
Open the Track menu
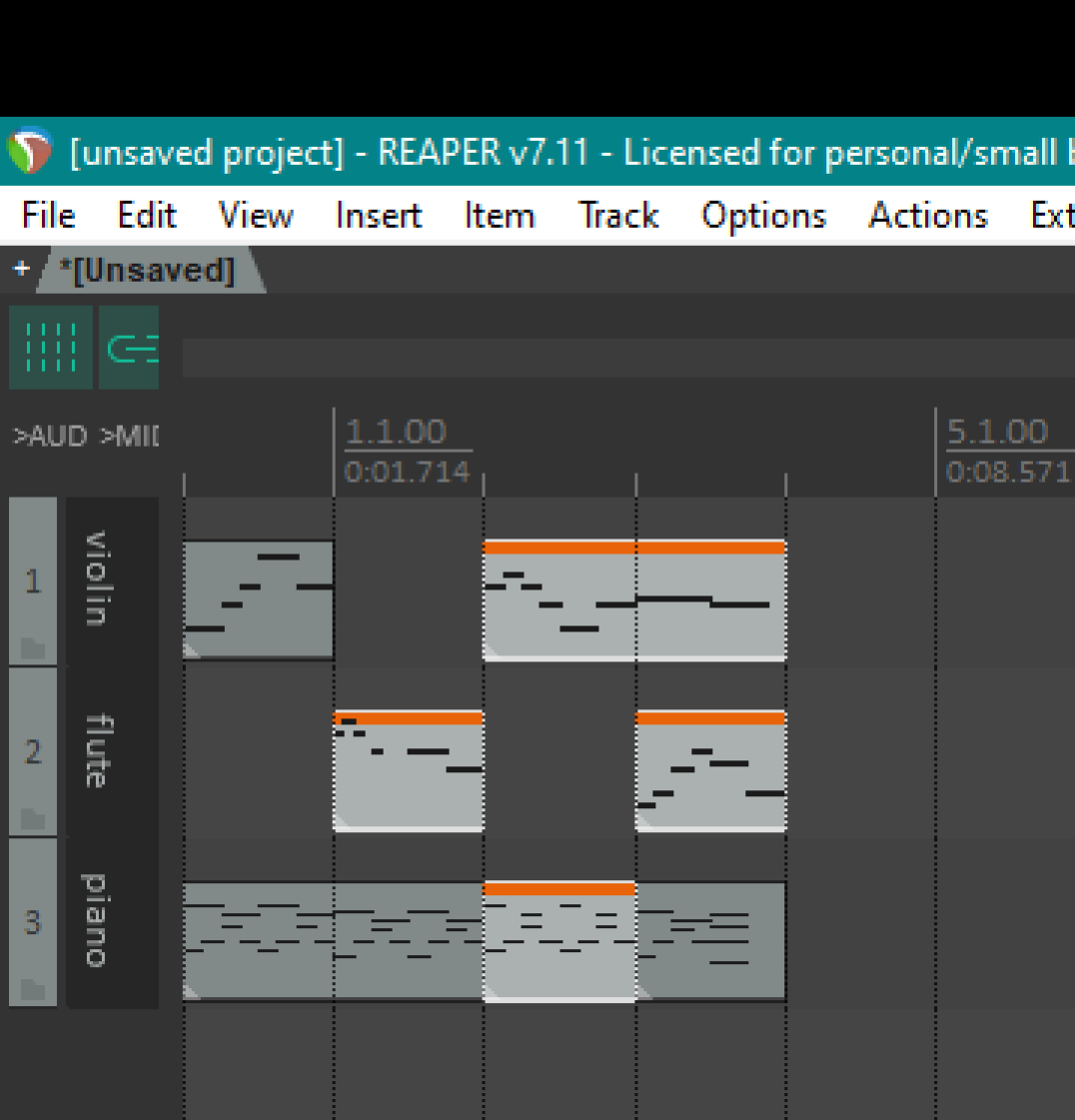pos(617,216)
